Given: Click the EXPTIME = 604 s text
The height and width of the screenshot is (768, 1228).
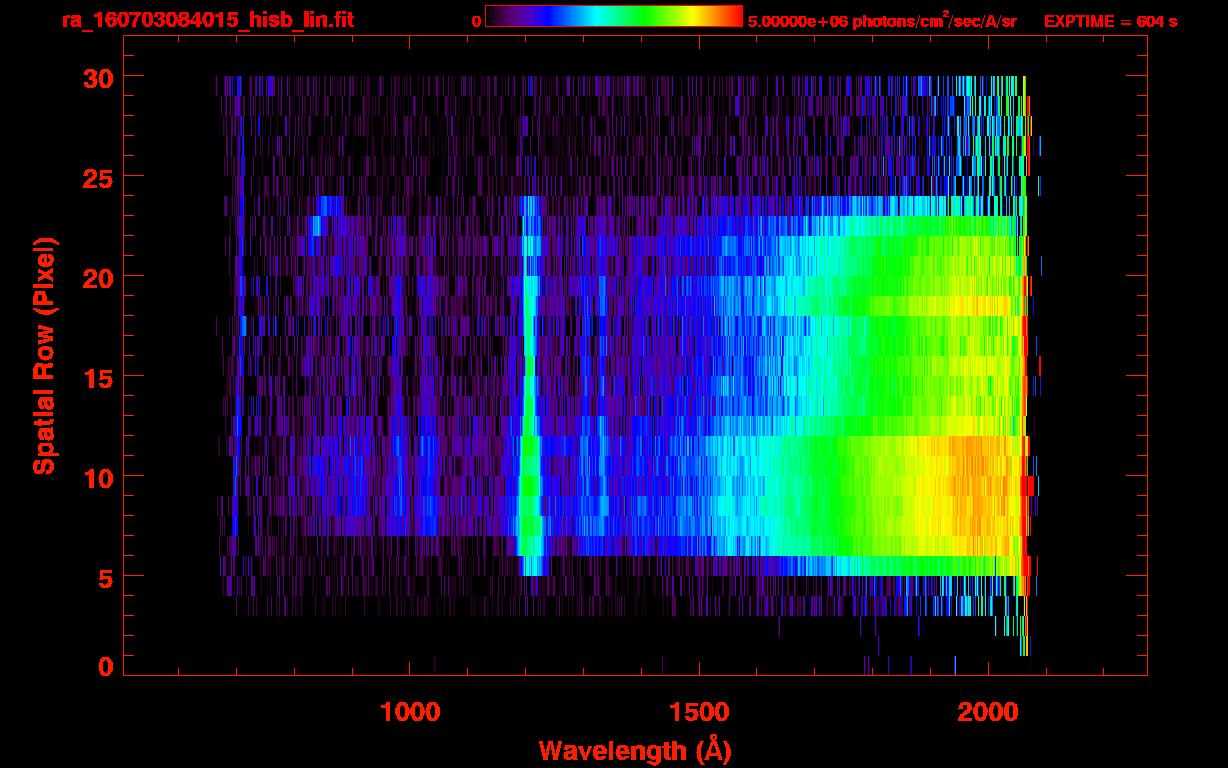Looking at the screenshot, I should pos(1110,21).
